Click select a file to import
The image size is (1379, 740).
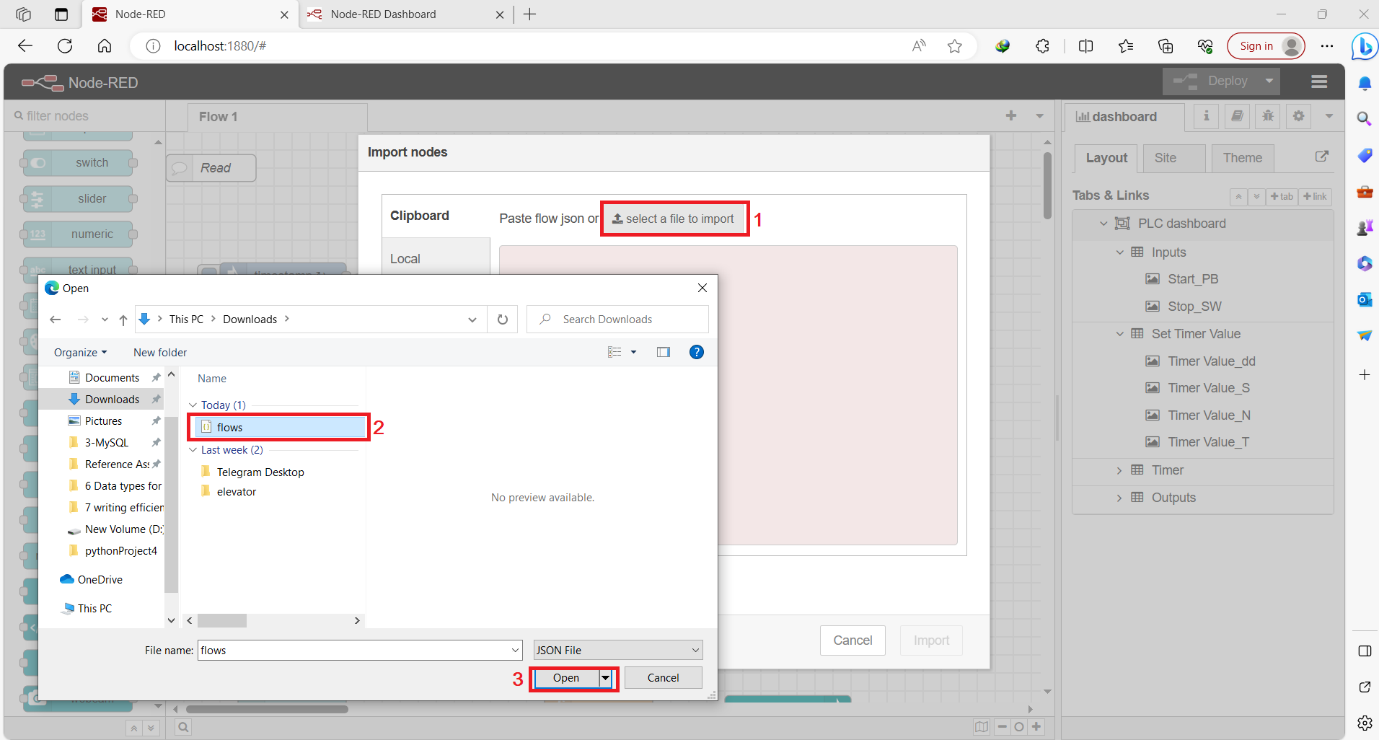click(x=673, y=219)
